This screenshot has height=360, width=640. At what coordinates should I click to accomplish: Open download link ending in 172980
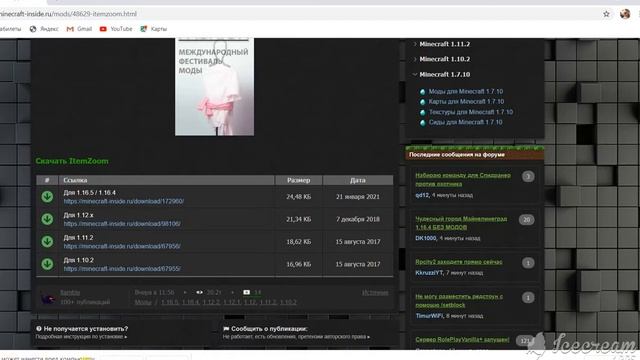[124, 201]
